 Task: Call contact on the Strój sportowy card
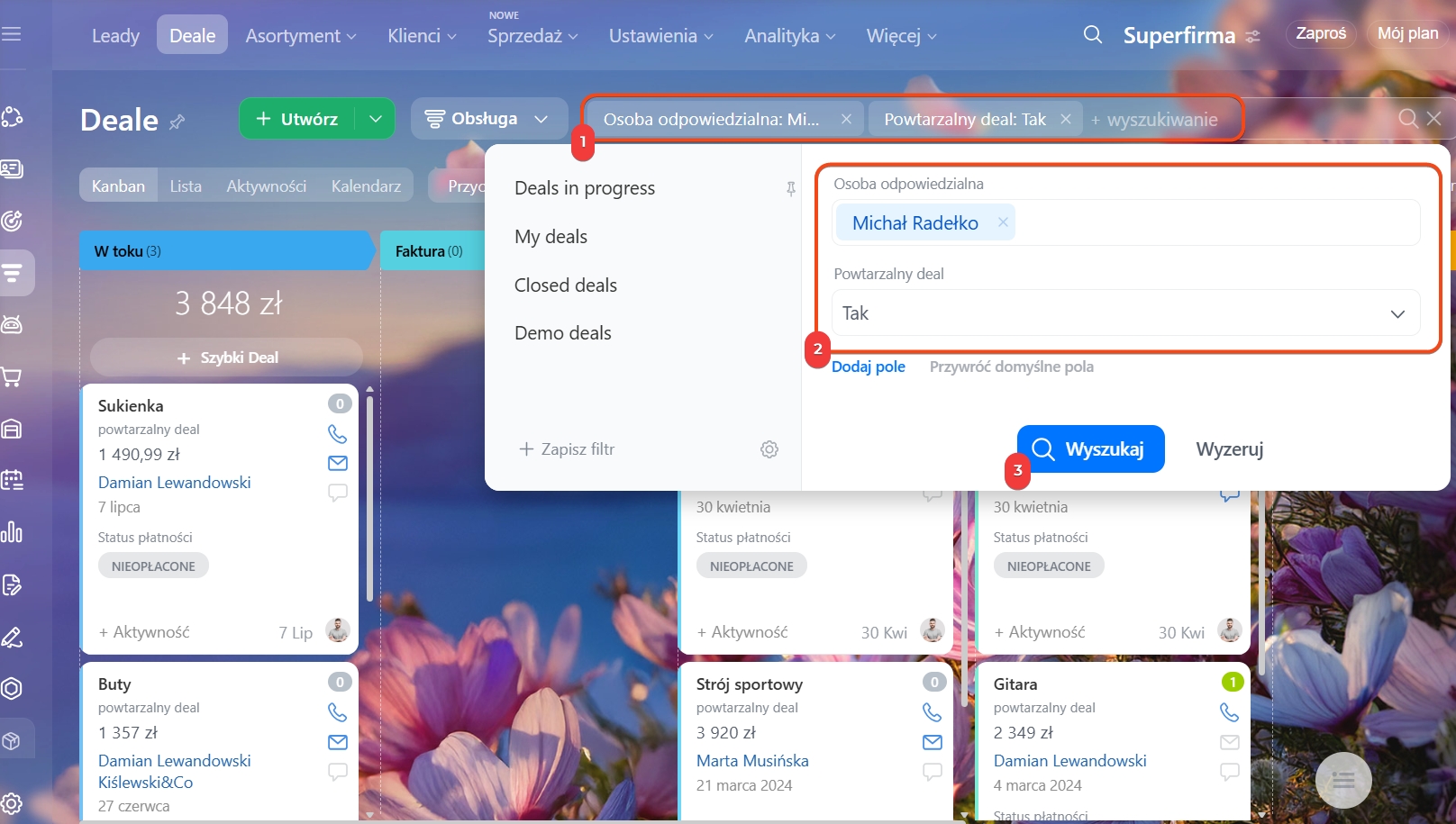pos(932,712)
